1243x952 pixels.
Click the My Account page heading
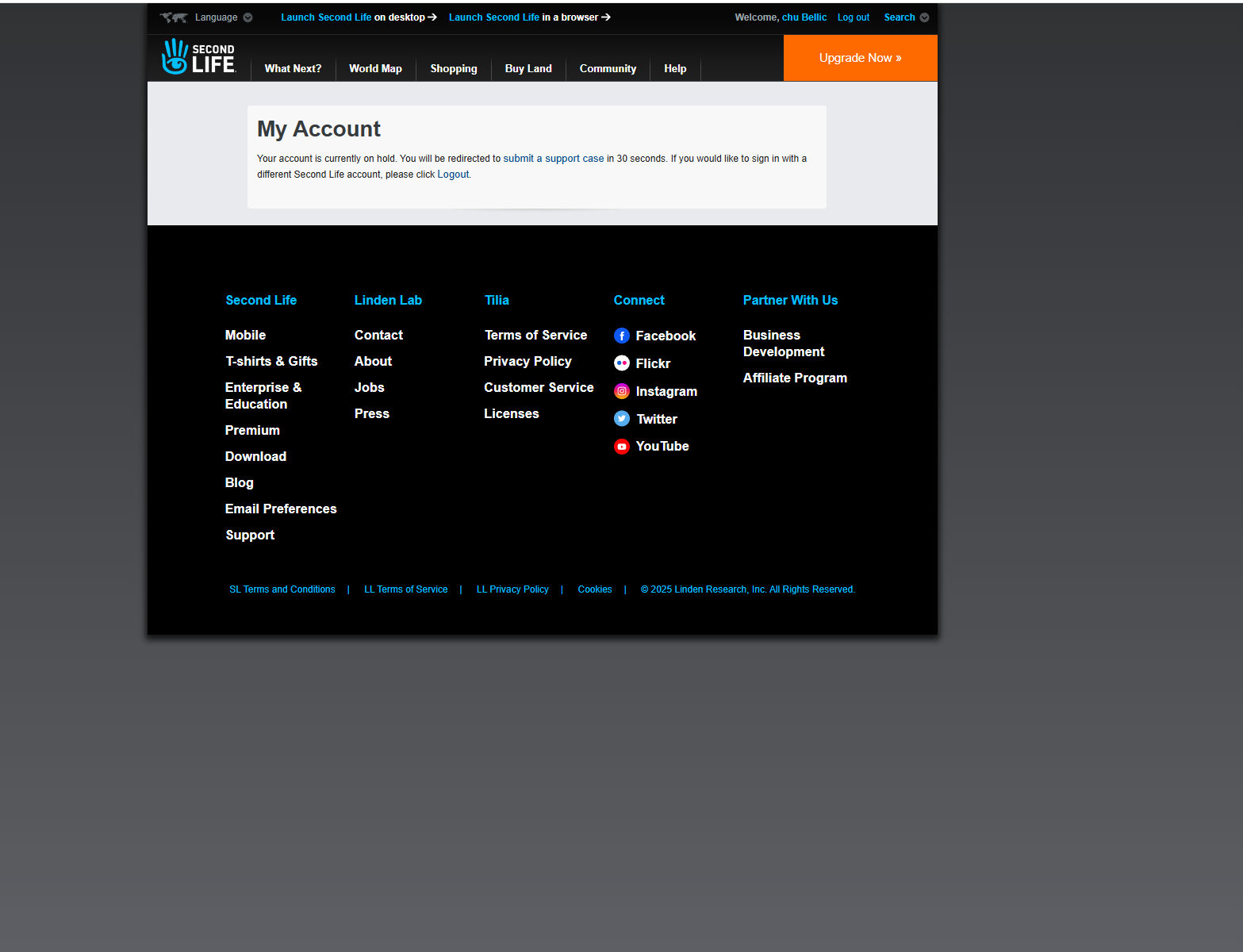(x=319, y=129)
